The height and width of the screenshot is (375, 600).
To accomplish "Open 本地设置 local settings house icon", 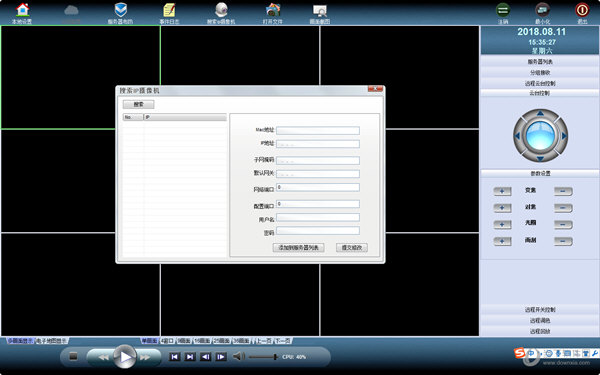I will point(22,10).
